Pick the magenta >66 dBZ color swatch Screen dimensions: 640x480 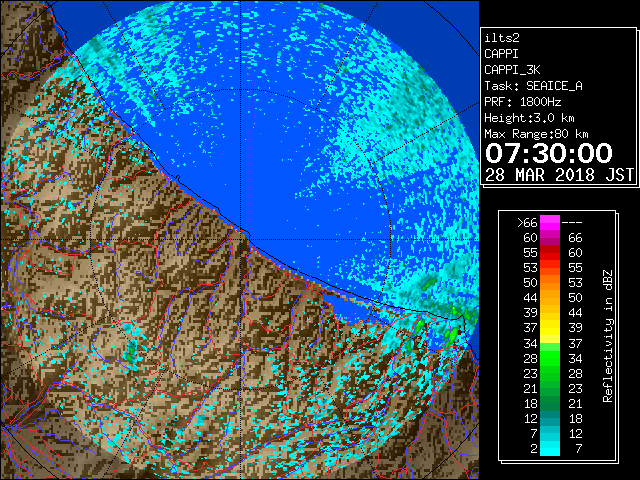[x=550, y=222]
